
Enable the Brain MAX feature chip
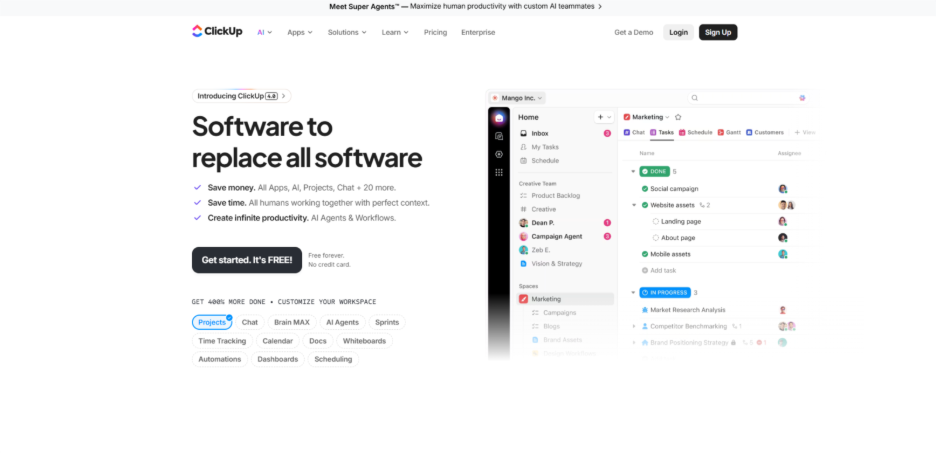(x=293, y=322)
